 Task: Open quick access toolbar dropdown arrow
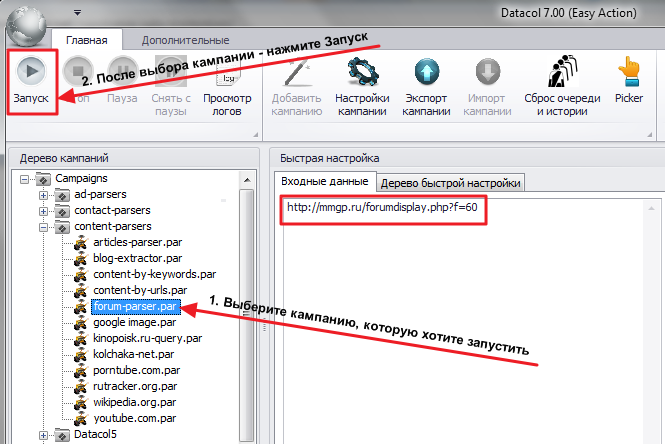pyautogui.click(x=78, y=13)
